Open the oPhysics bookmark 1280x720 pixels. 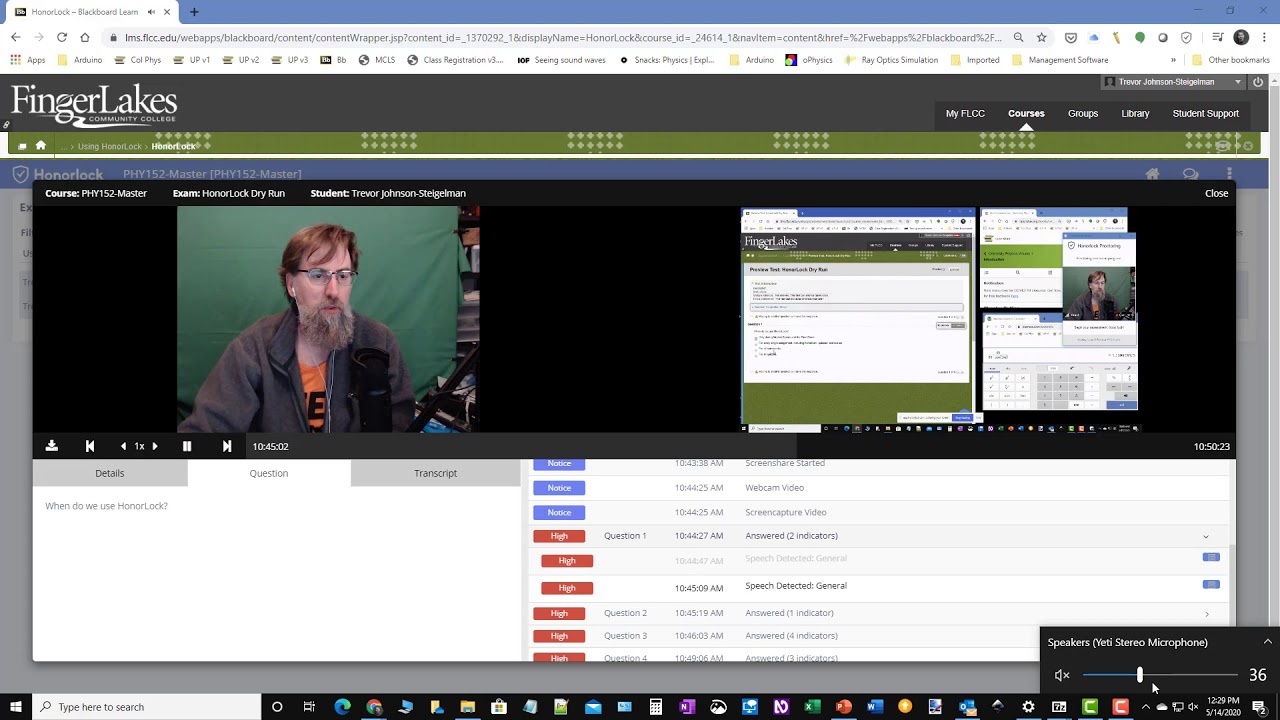808,60
